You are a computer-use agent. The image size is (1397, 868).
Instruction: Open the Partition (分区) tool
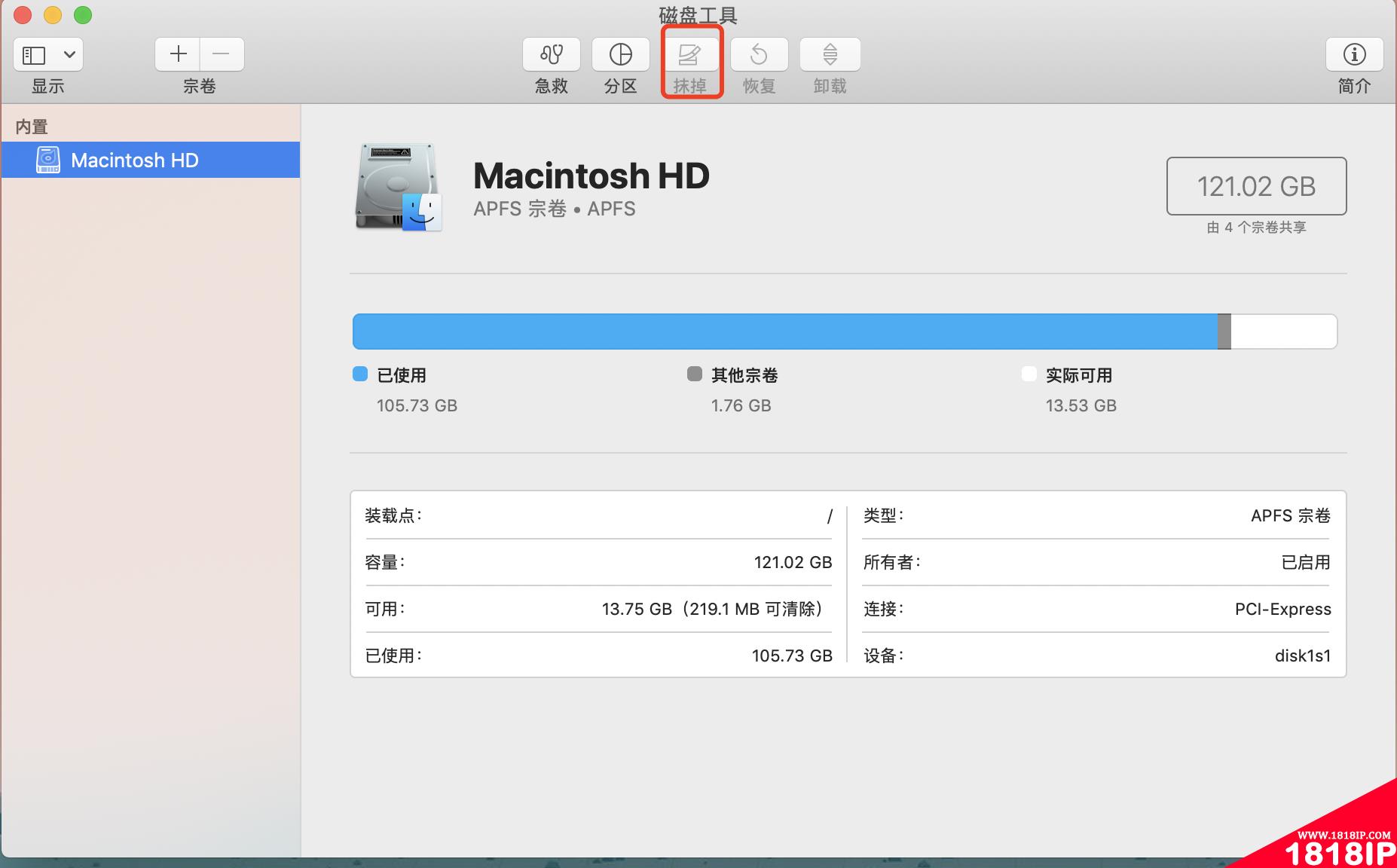point(621,54)
